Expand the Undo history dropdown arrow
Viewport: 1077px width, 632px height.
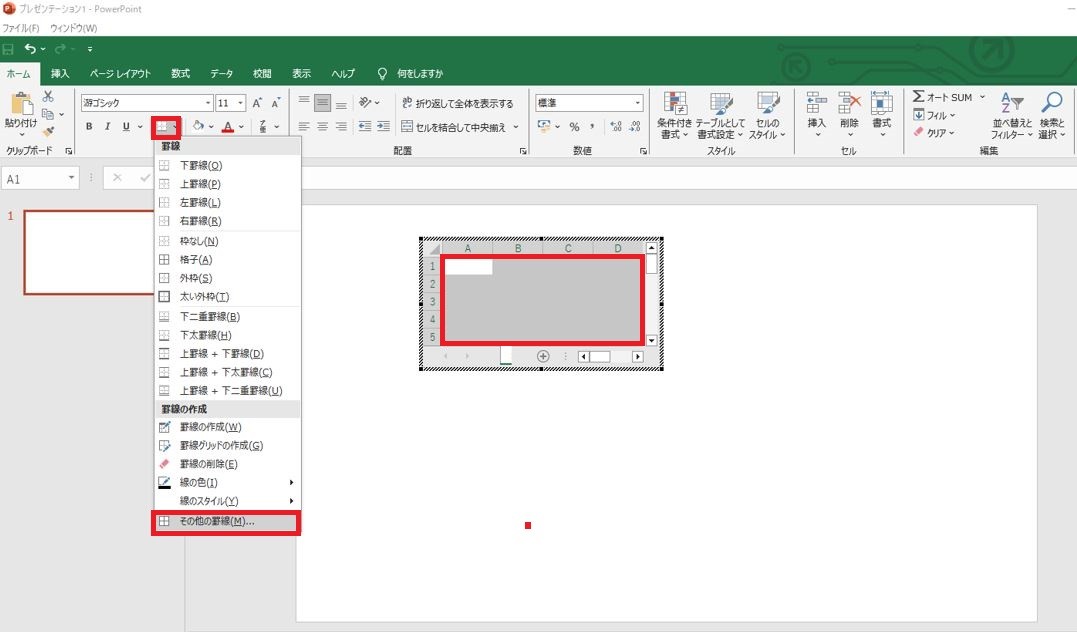43,49
